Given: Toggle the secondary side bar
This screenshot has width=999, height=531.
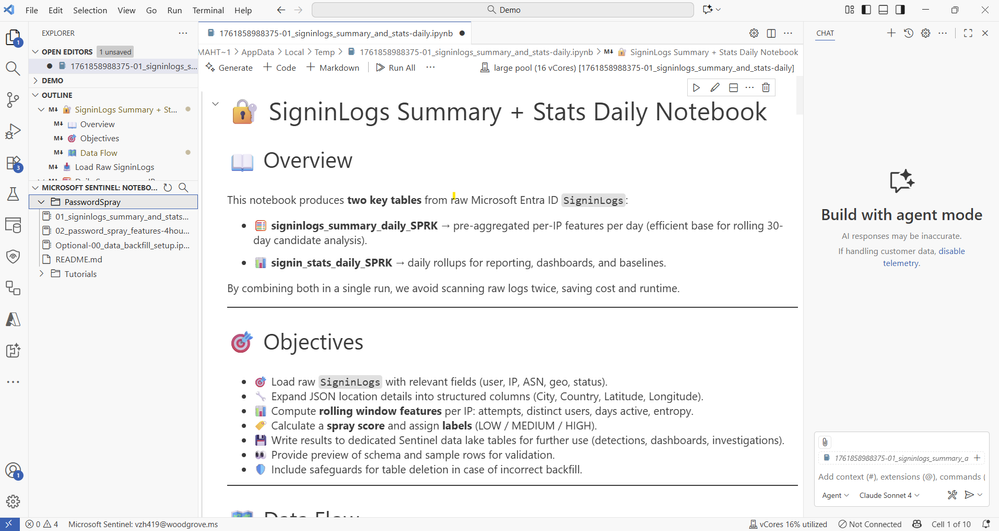Looking at the screenshot, I should 900,10.
